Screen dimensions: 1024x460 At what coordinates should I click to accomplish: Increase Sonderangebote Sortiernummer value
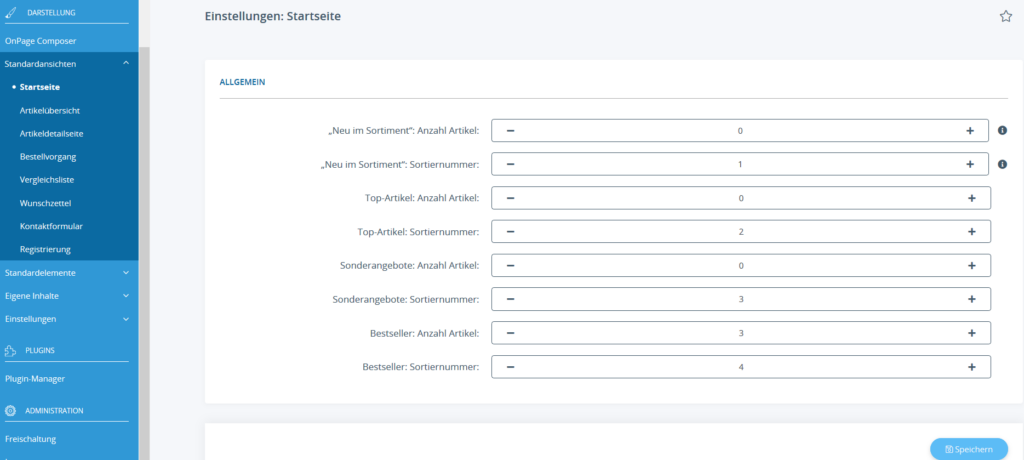[x=972, y=299]
